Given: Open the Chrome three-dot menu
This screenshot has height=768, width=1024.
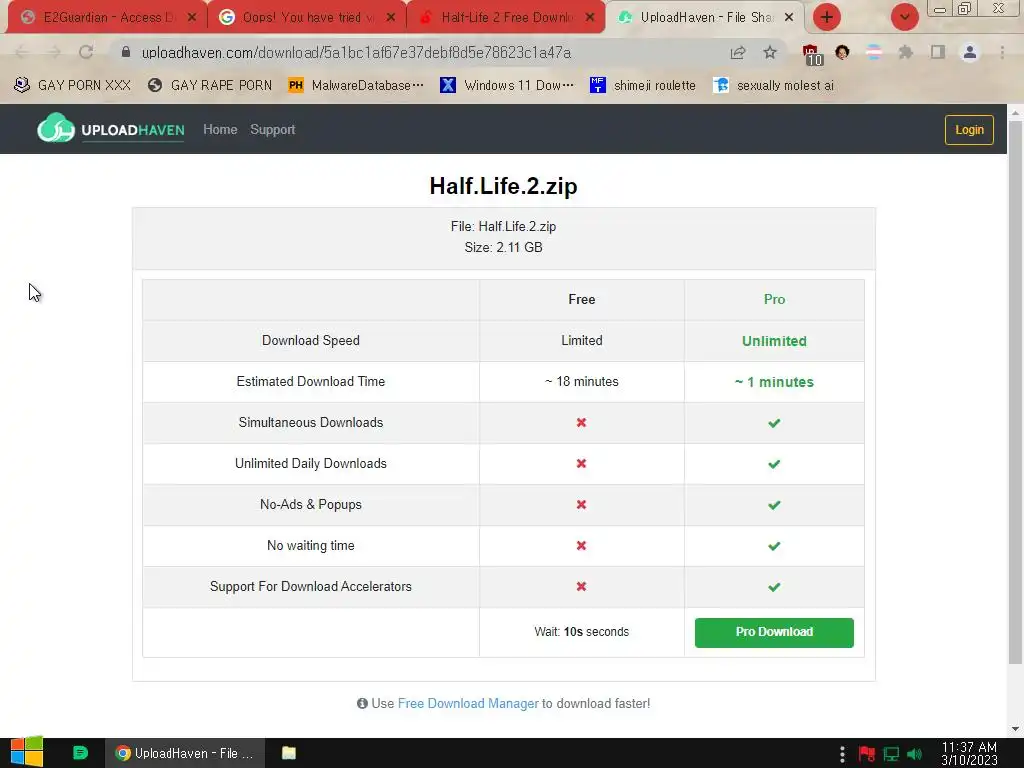Looking at the screenshot, I should (x=1002, y=52).
